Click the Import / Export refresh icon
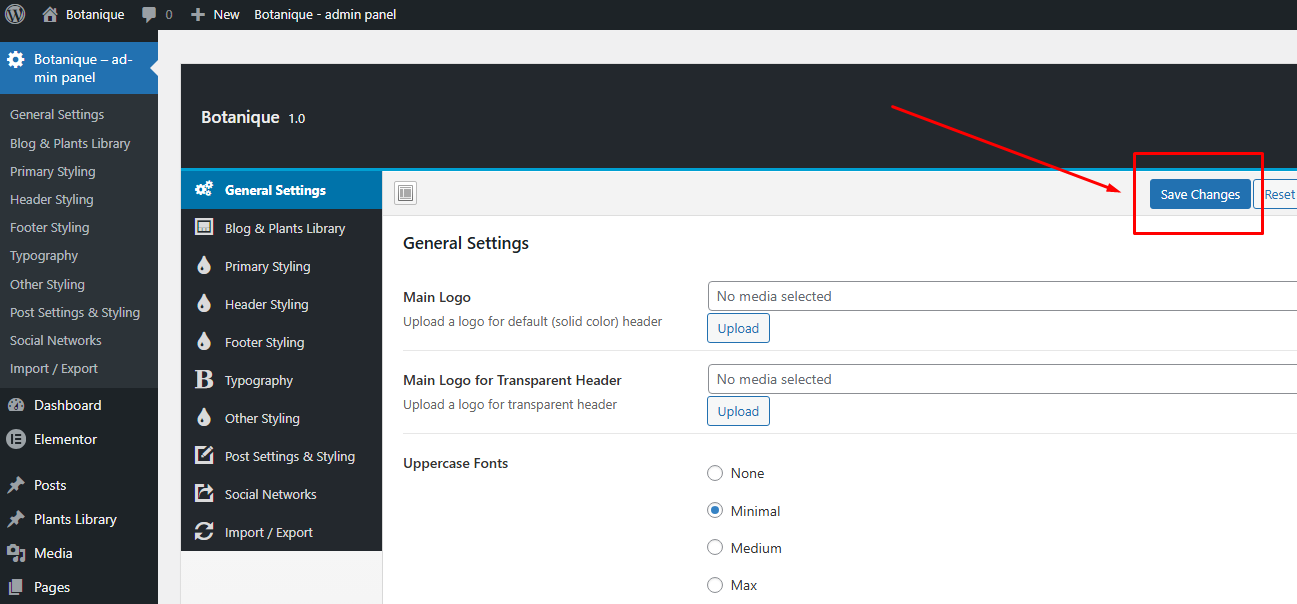1297x604 pixels. tap(204, 532)
